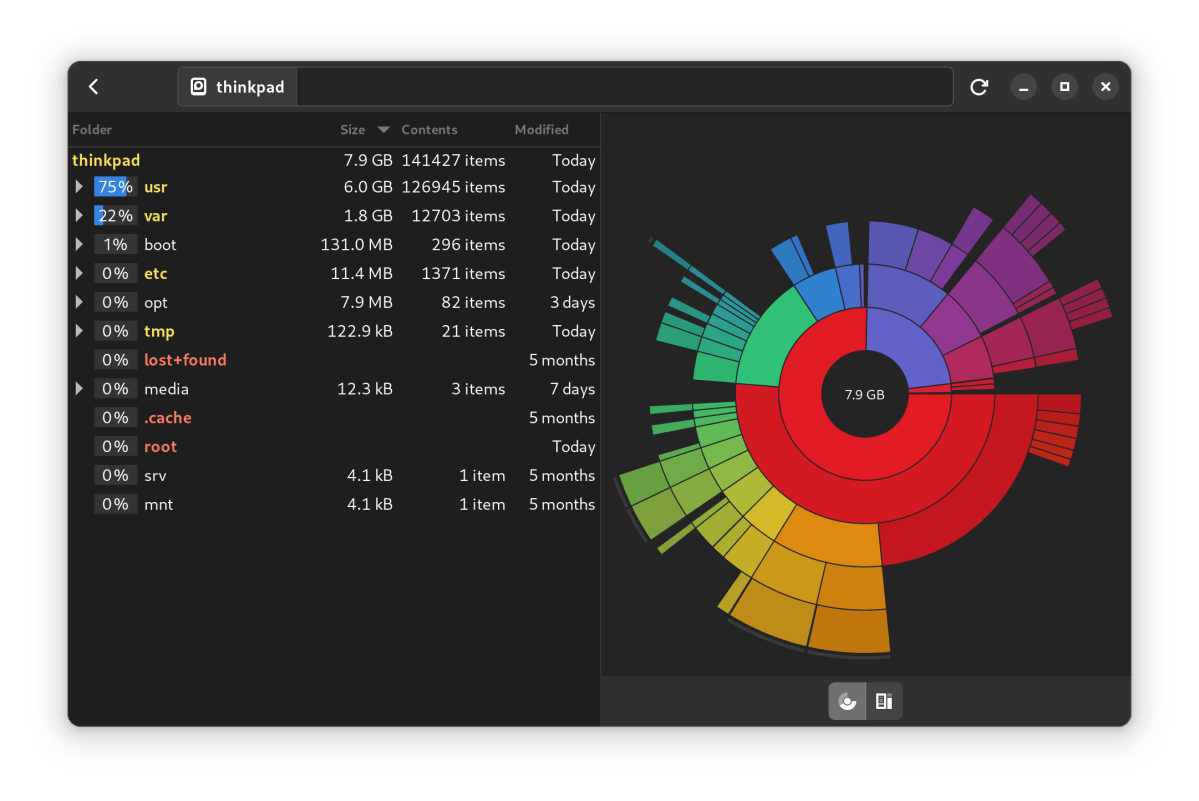The width and height of the screenshot is (1199, 801).
Task: Close the Disk Usage Analyzer window
Action: point(1106,86)
